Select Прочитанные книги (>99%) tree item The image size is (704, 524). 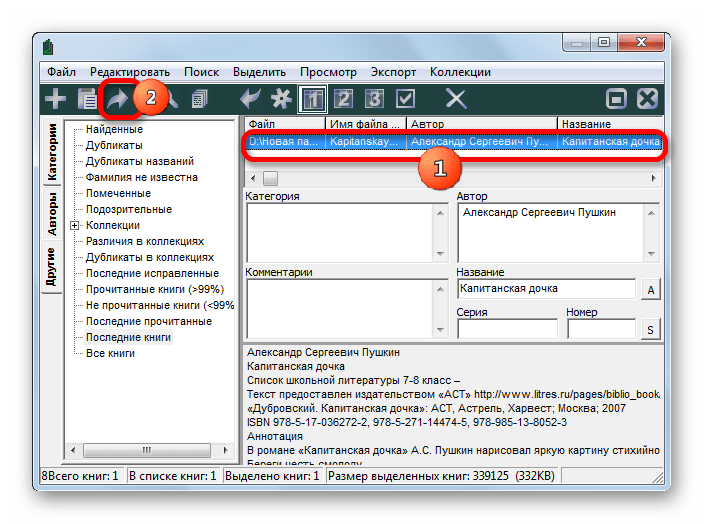154,290
